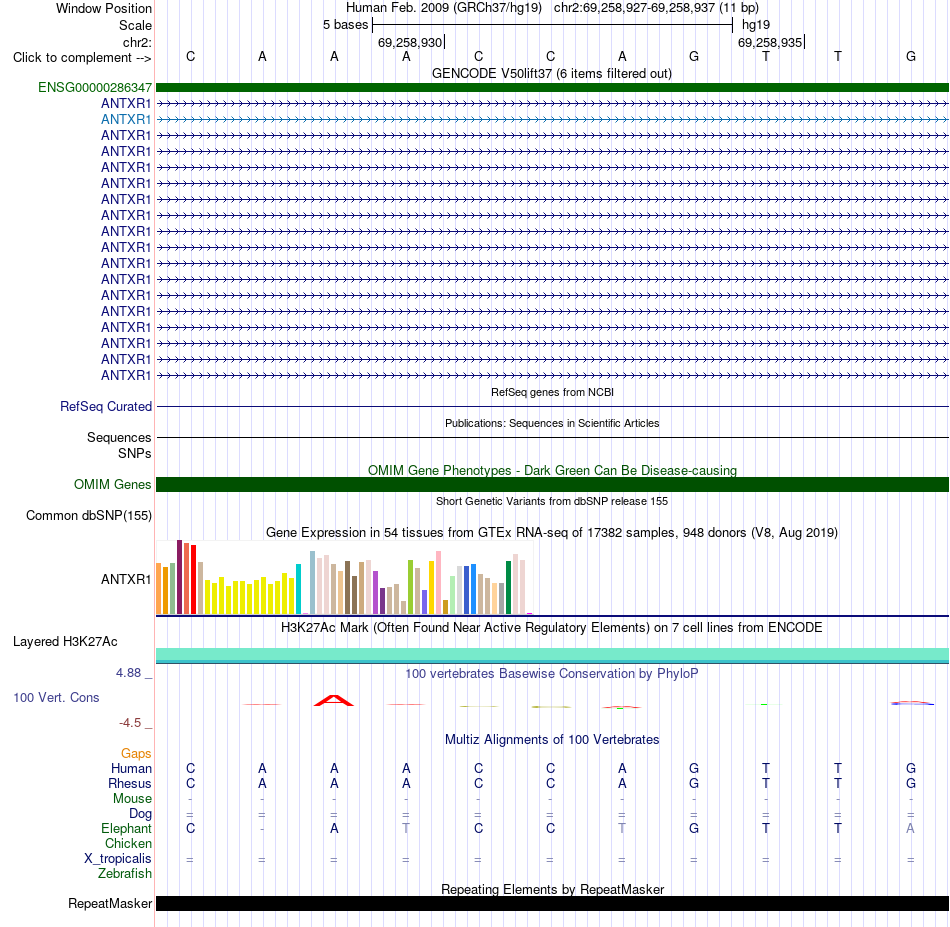This screenshot has width=950, height=927.
Task: Click the Chicken species label
Action: [128, 843]
